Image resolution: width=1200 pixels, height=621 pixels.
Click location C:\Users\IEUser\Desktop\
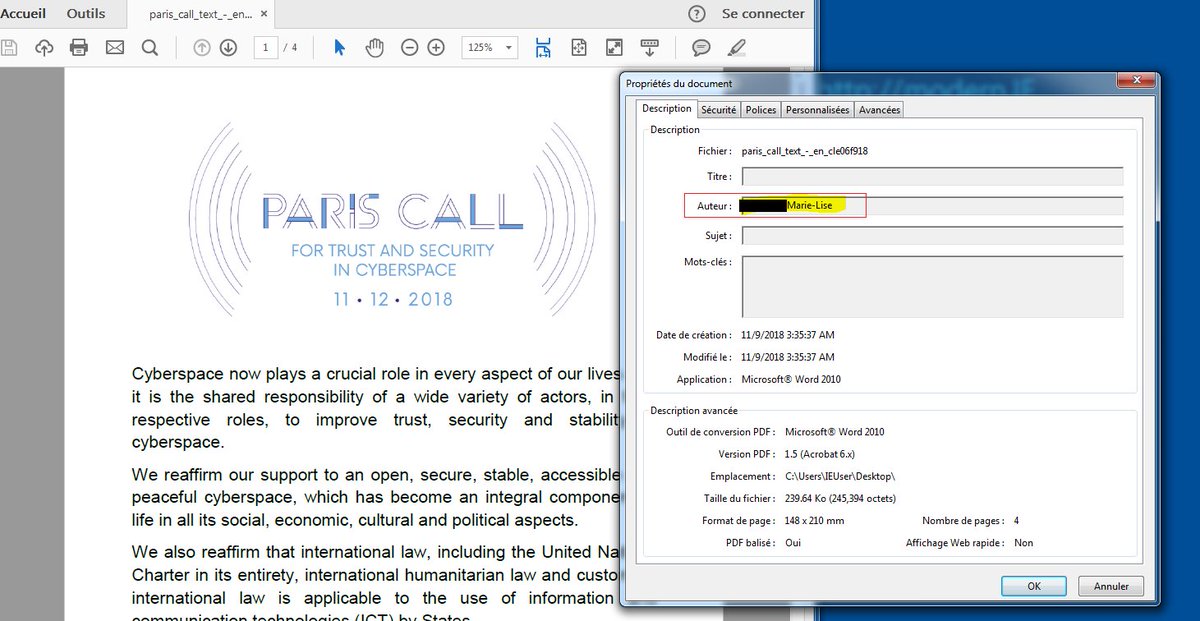point(840,477)
